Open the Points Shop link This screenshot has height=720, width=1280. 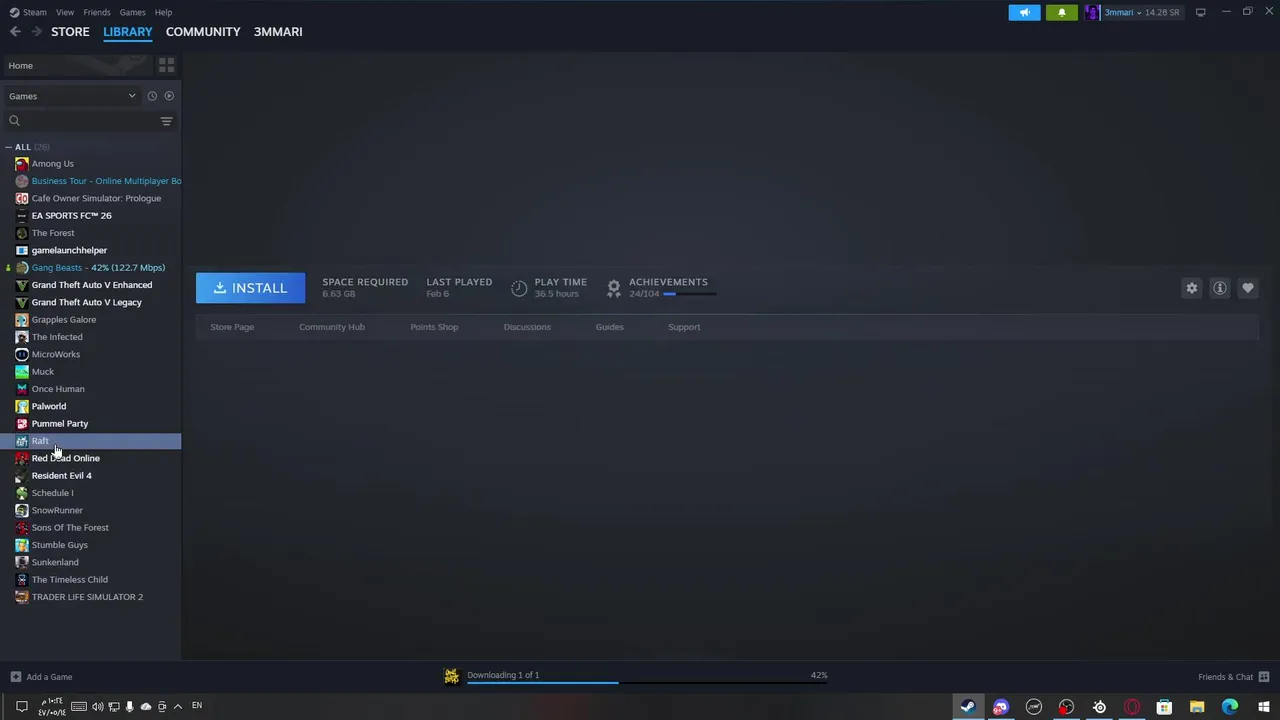pyautogui.click(x=434, y=327)
